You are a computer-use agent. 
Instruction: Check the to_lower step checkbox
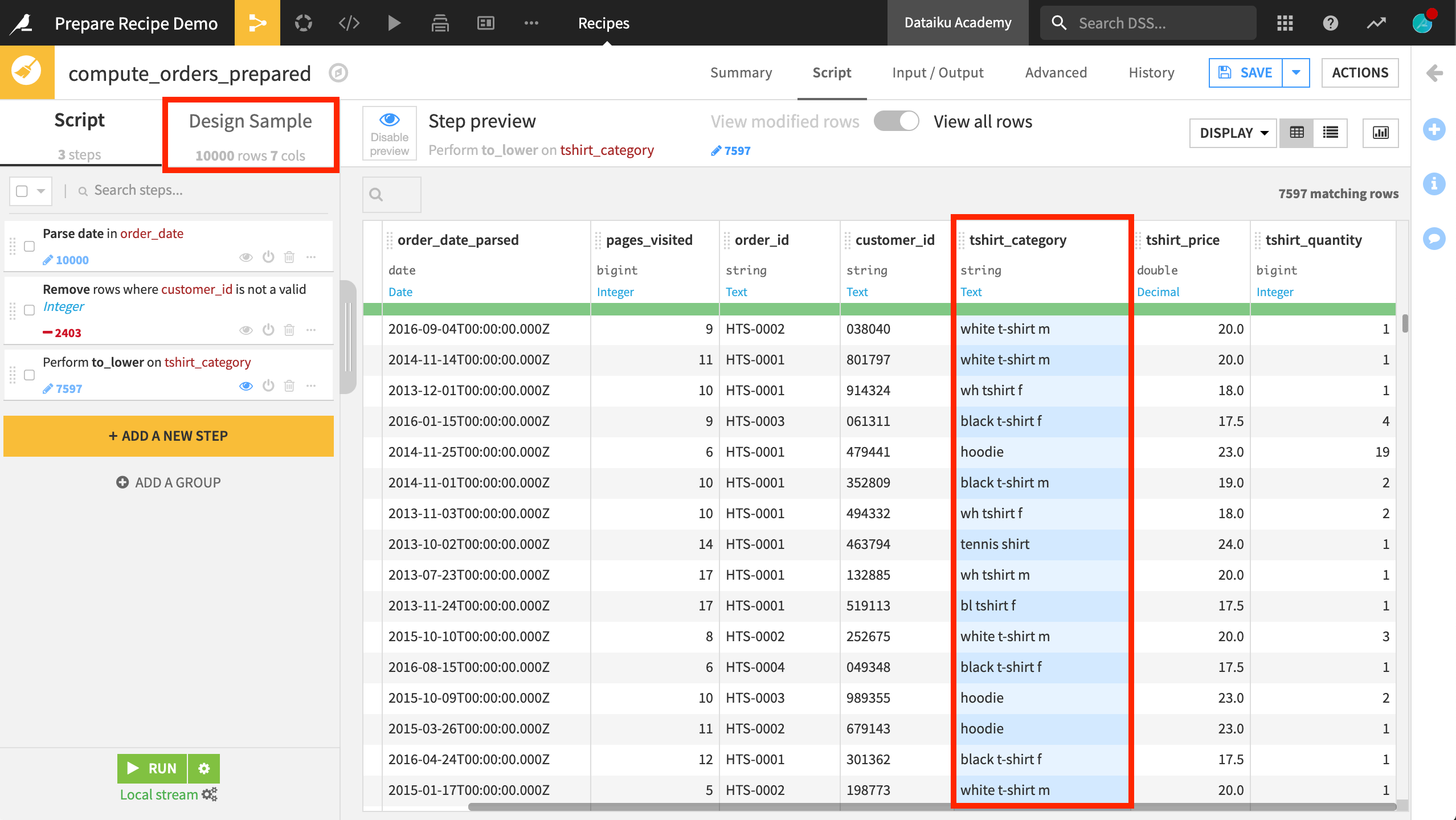click(x=30, y=375)
